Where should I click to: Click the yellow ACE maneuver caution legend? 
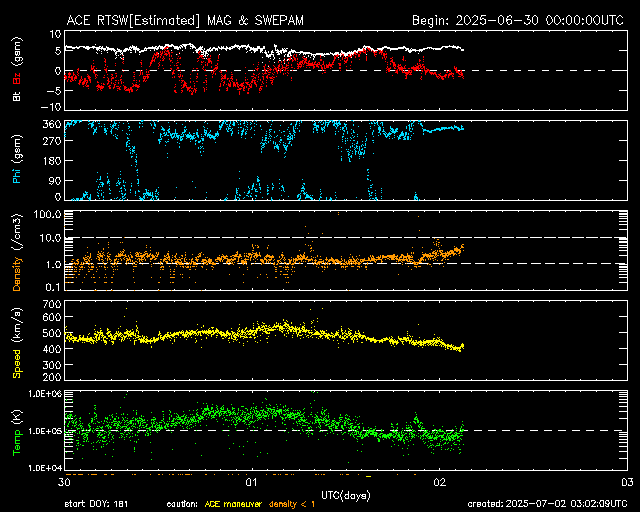pyautogui.click(x=233, y=504)
